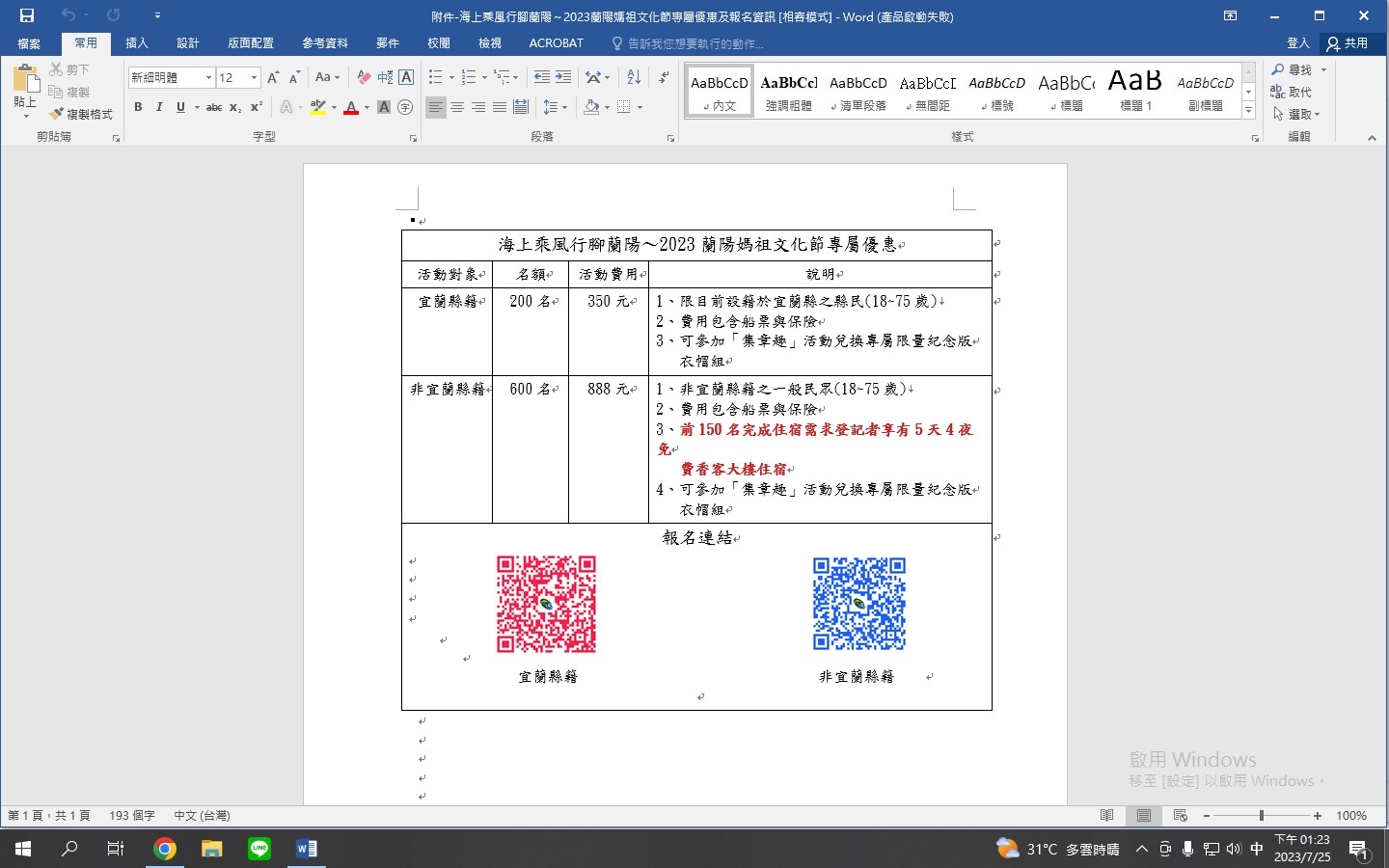Toggle strikethrough (abc) formatting
The width and height of the screenshot is (1389, 868).
214,107
